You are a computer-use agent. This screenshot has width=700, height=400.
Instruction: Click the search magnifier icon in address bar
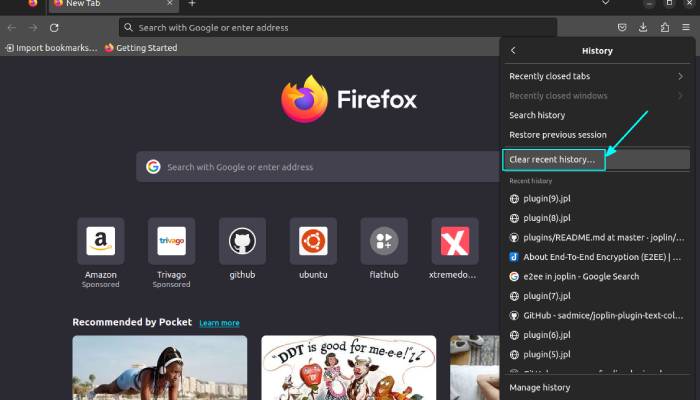[129, 28]
